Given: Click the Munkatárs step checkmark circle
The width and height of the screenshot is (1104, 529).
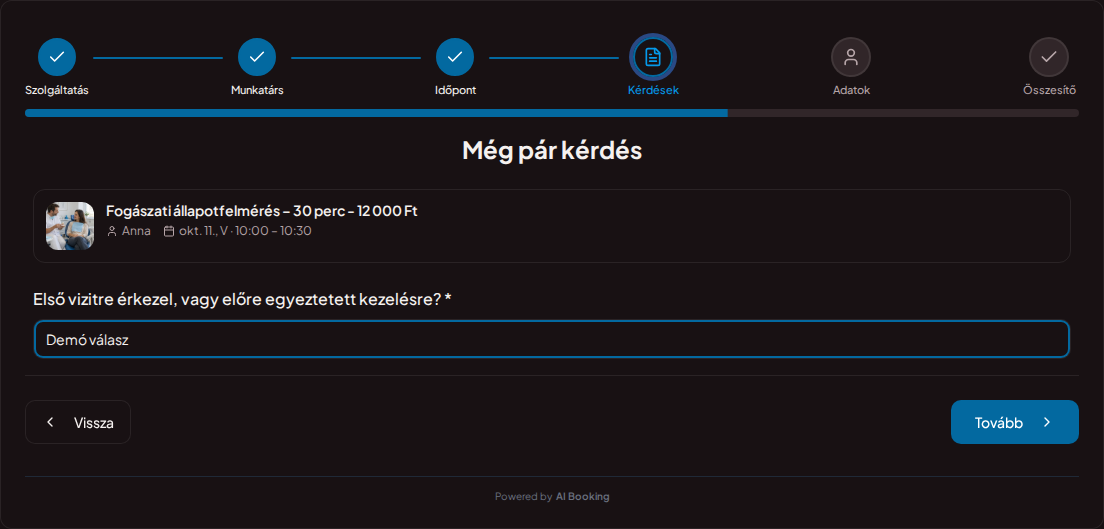Looking at the screenshot, I should pos(257,57).
